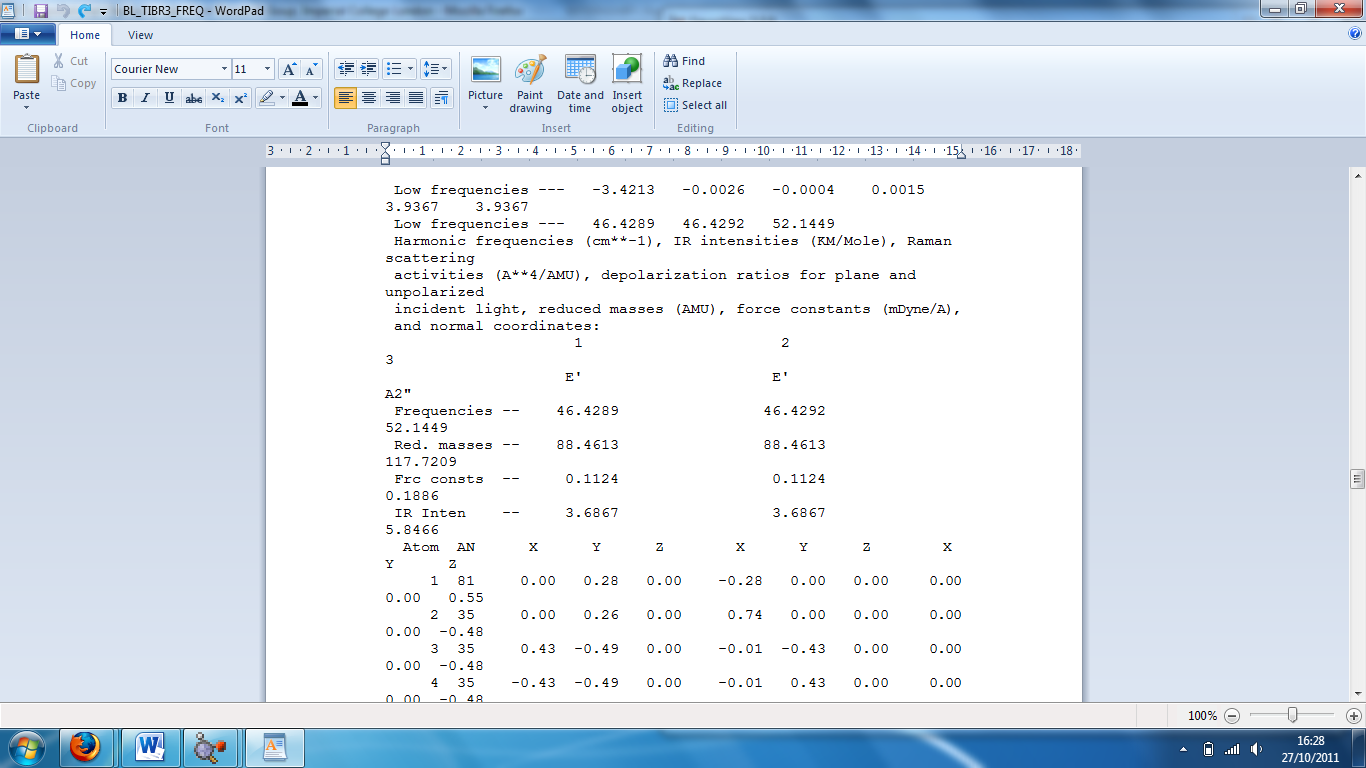The width and height of the screenshot is (1366, 768).
Task: Center-align the text
Action: click(x=369, y=98)
